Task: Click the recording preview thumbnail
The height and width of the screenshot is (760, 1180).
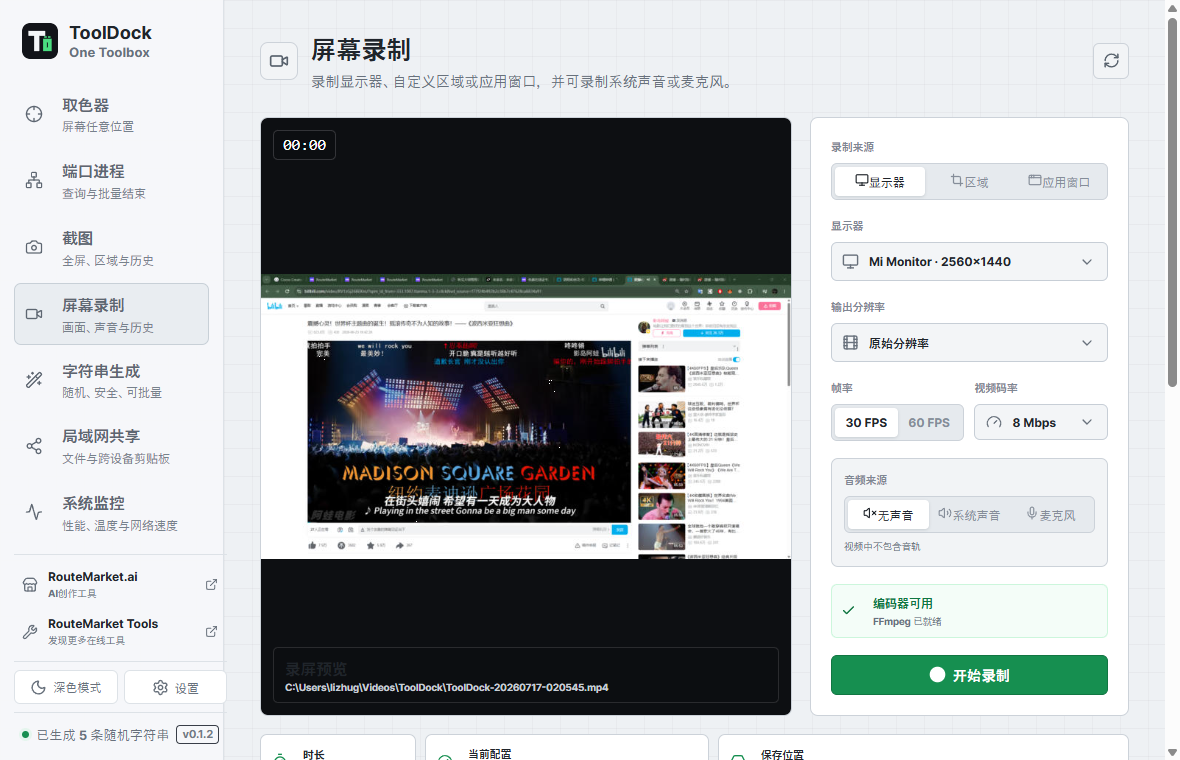Action: click(x=525, y=417)
